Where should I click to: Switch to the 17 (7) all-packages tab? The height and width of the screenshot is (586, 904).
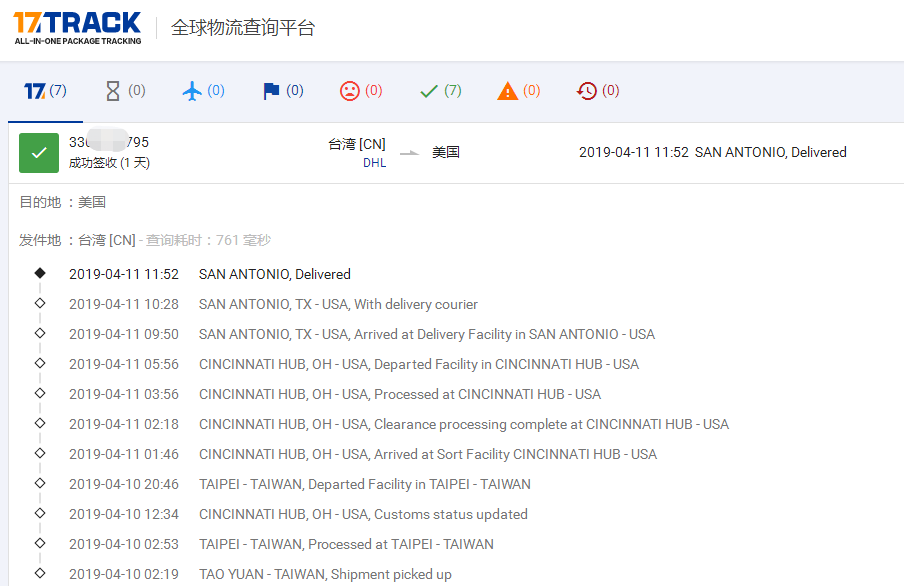point(44,90)
